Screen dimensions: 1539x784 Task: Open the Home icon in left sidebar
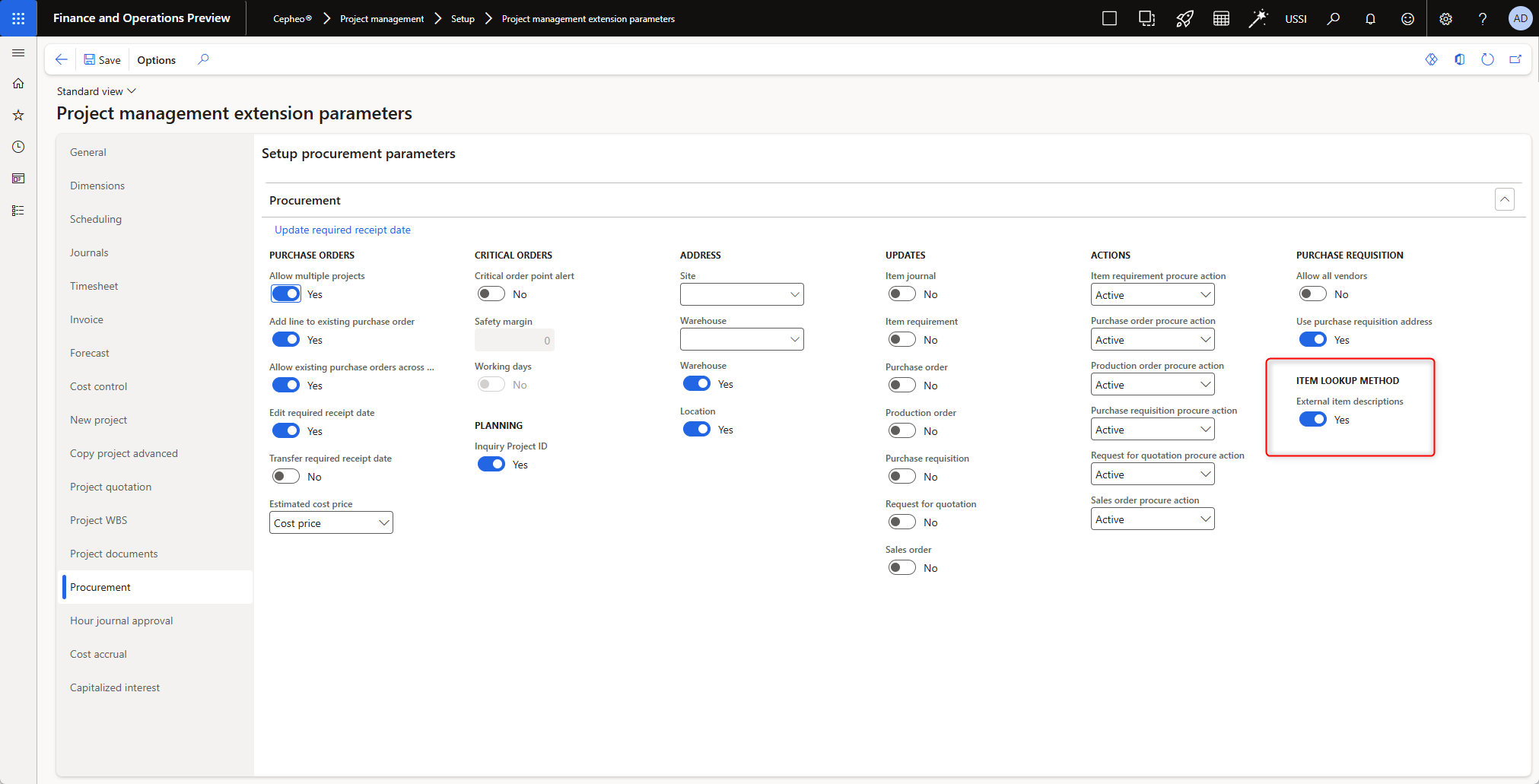(18, 84)
